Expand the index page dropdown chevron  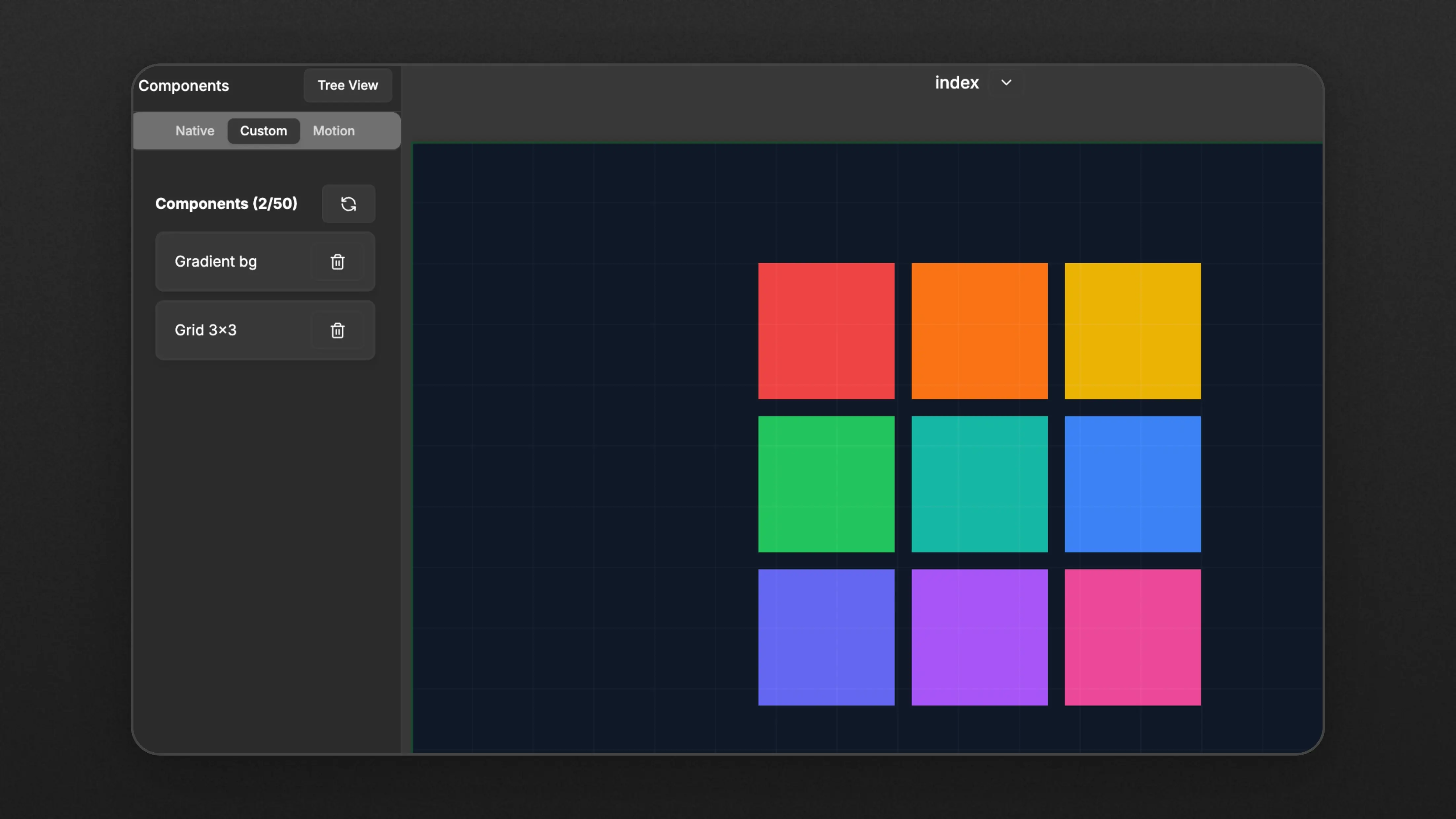[1006, 83]
